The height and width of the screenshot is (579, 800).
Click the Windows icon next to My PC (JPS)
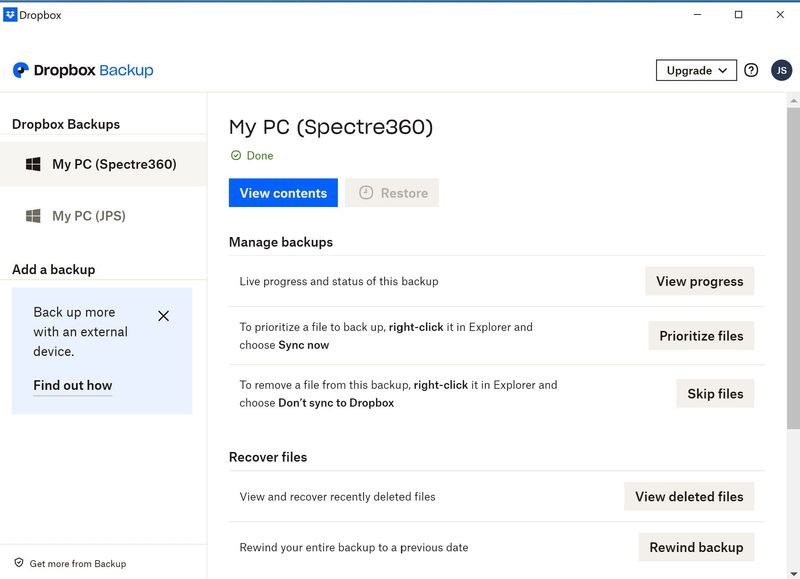(x=33, y=216)
